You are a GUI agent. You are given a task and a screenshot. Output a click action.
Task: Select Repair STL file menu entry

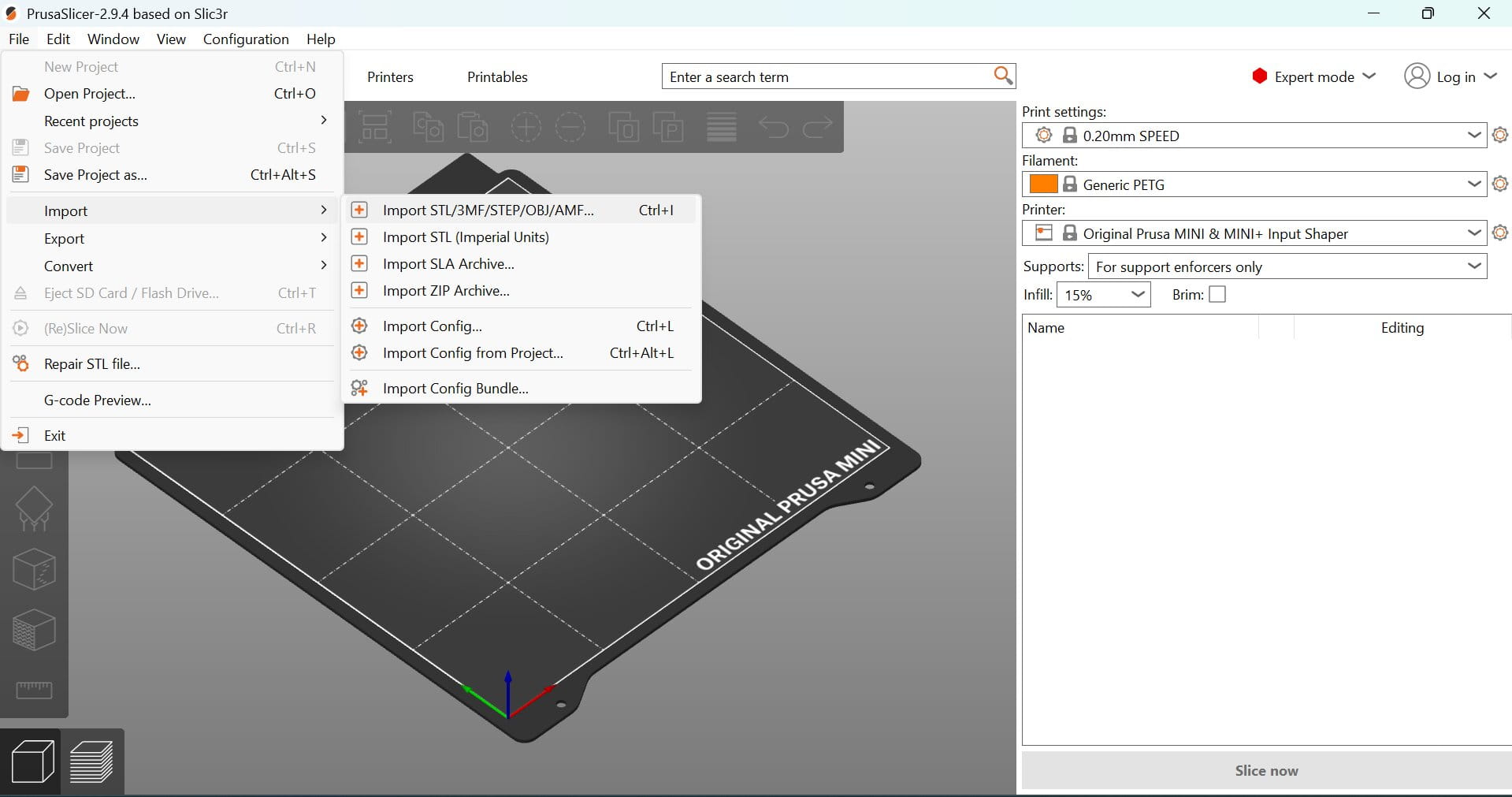(173, 363)
